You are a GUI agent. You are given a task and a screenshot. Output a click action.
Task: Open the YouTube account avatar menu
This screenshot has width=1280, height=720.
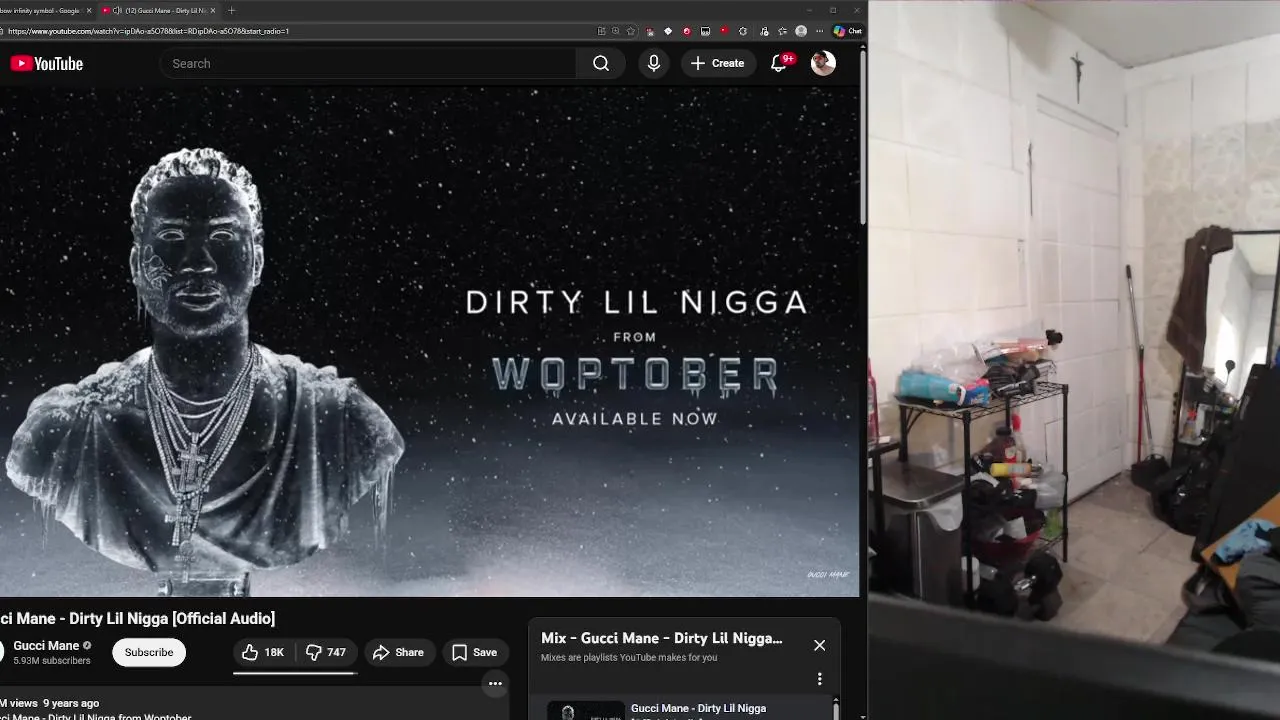[823, 63]
